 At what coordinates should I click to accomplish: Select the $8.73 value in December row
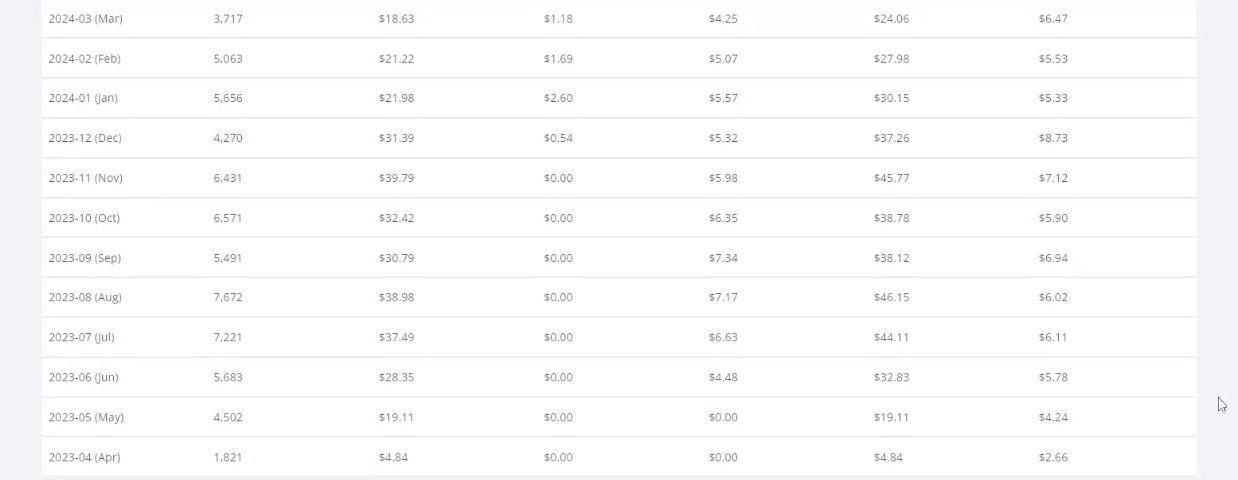coord(1053,138)
